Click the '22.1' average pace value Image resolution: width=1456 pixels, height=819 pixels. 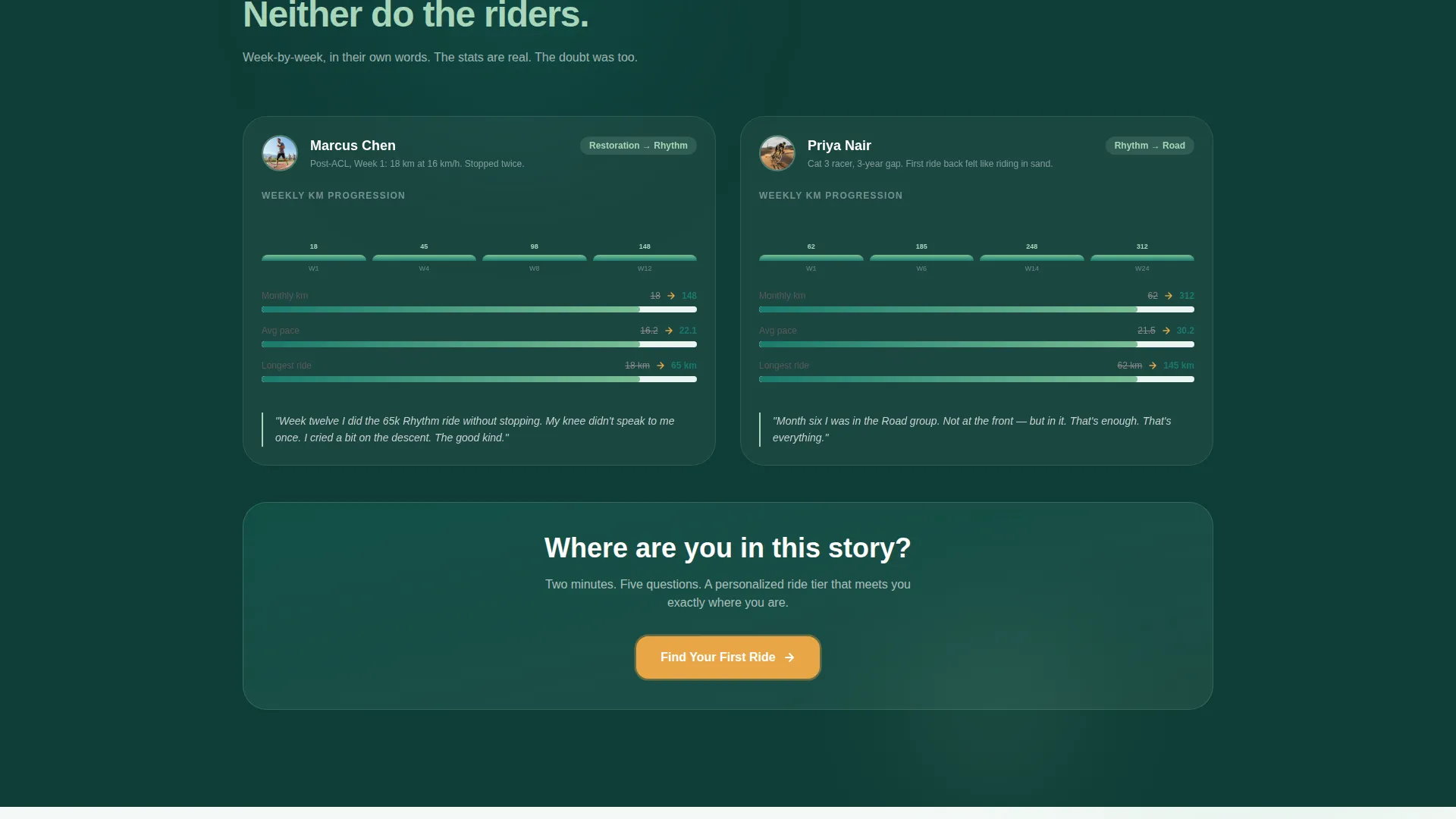click(x=688, y=331)
